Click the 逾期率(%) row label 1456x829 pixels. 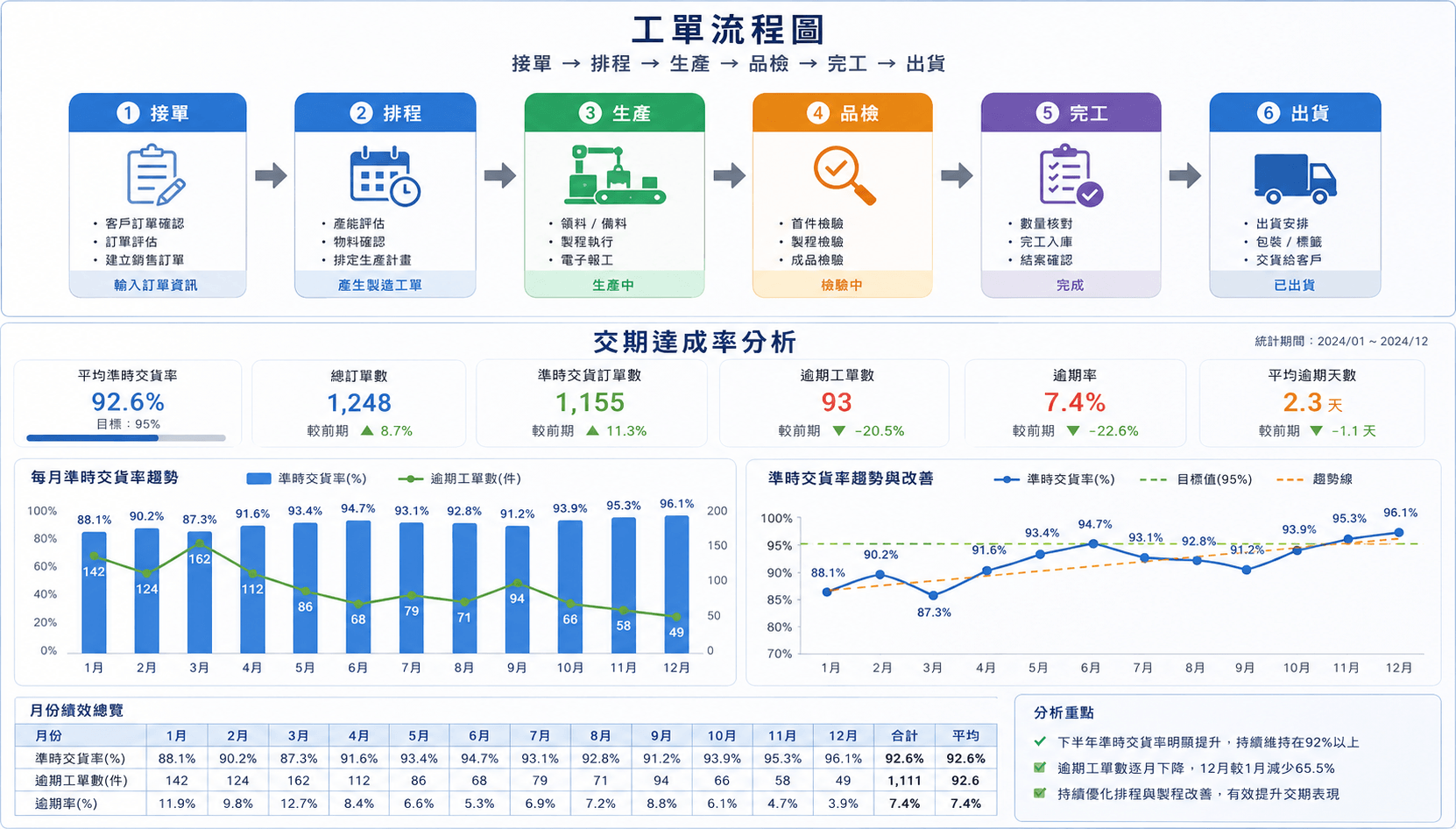(67, 804)
